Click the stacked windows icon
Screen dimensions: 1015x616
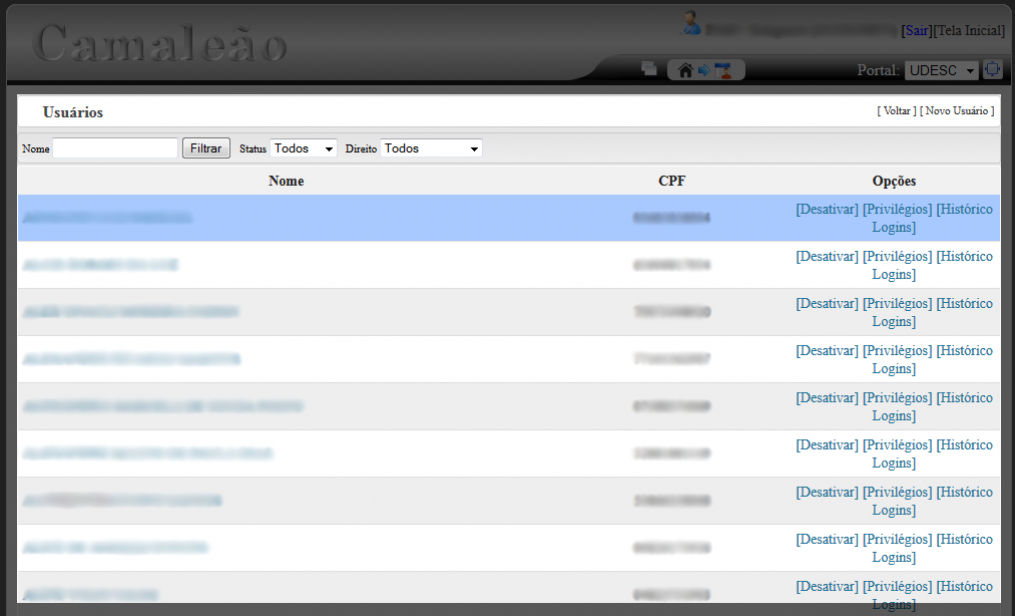(x=649, y=69)
